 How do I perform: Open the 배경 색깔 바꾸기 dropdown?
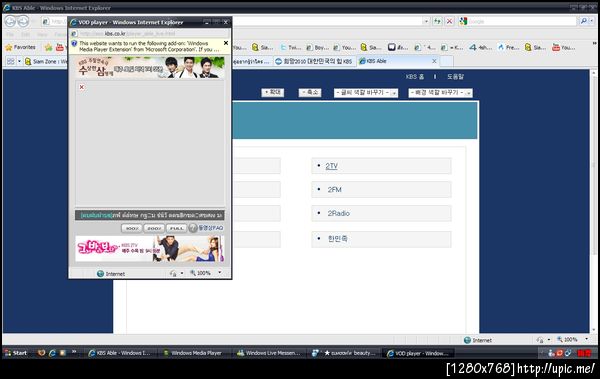click(440, 93)
